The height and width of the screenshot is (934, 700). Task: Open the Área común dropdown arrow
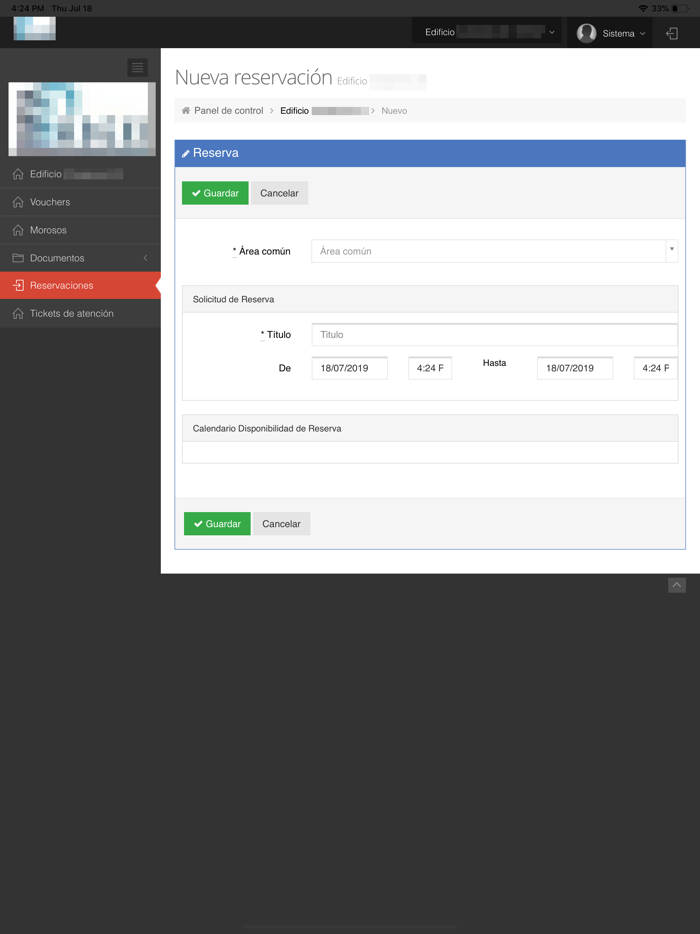tap(672, 251)
